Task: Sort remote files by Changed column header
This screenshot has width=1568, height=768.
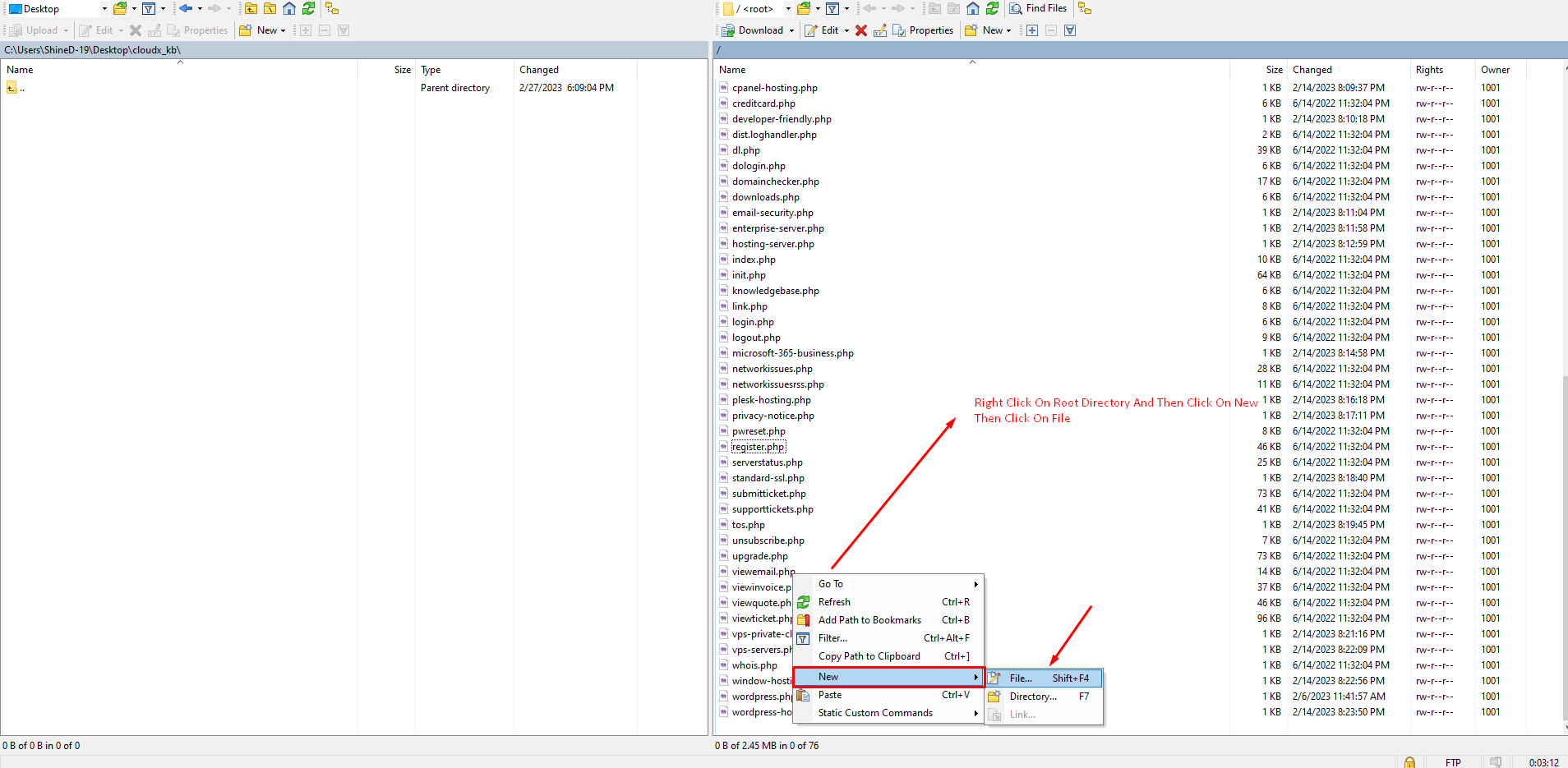Action: 1312,70
